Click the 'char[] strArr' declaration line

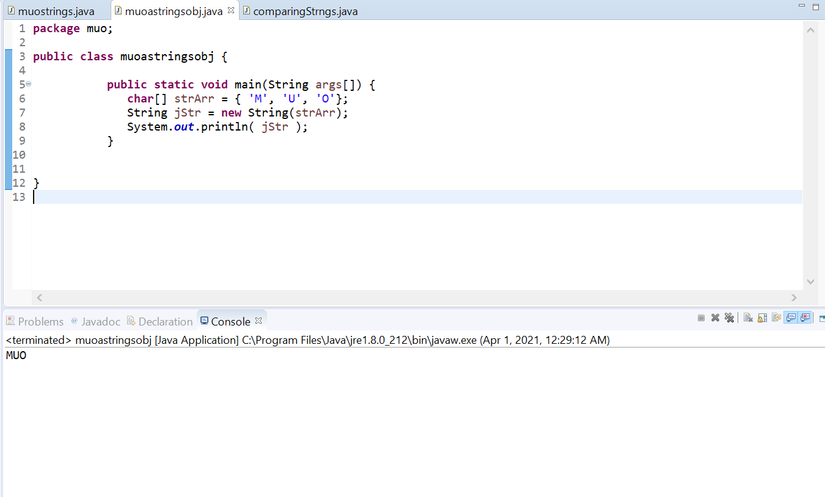237,98
